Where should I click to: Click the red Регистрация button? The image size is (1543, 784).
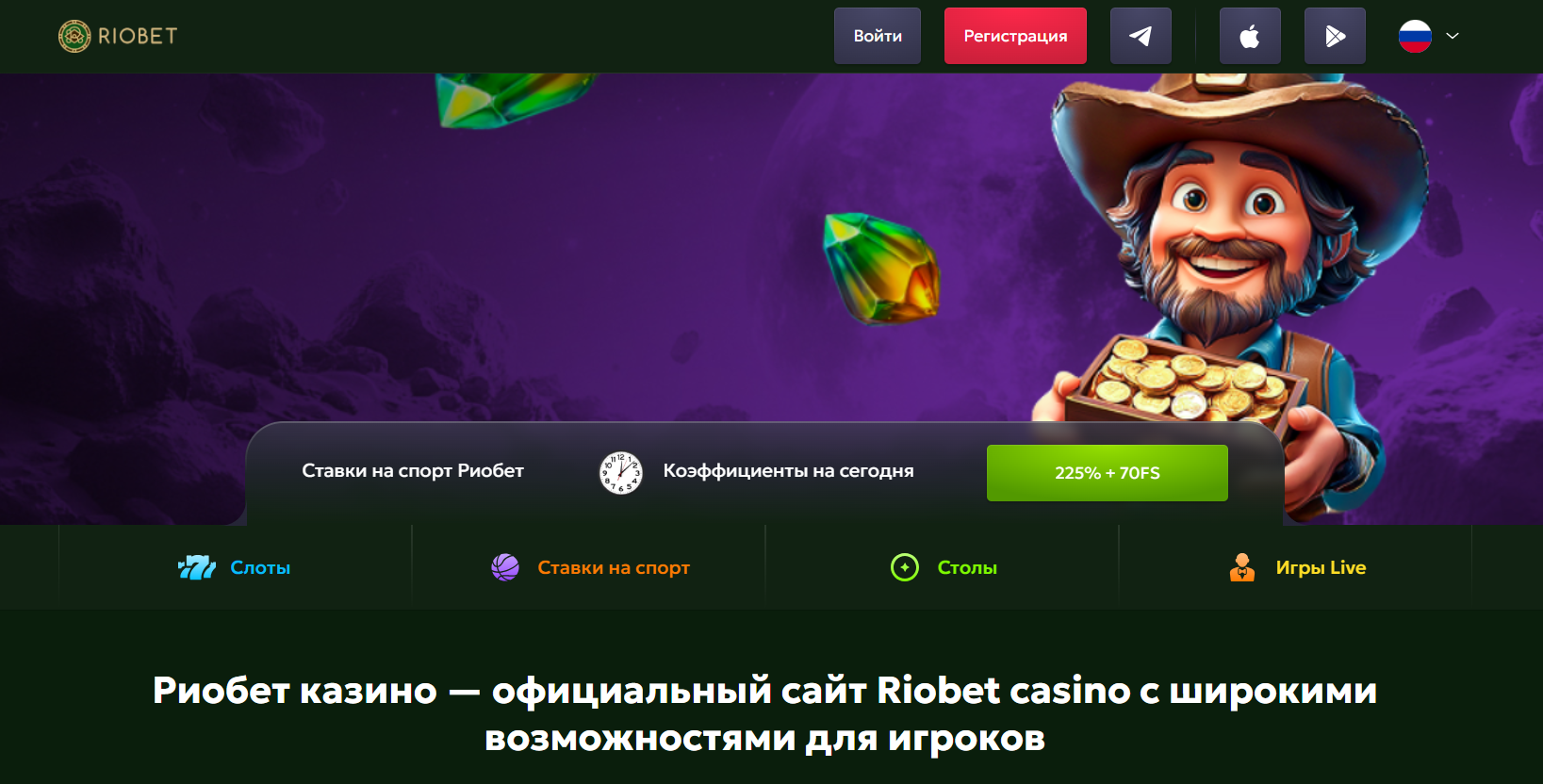[x=1015, y=36]
